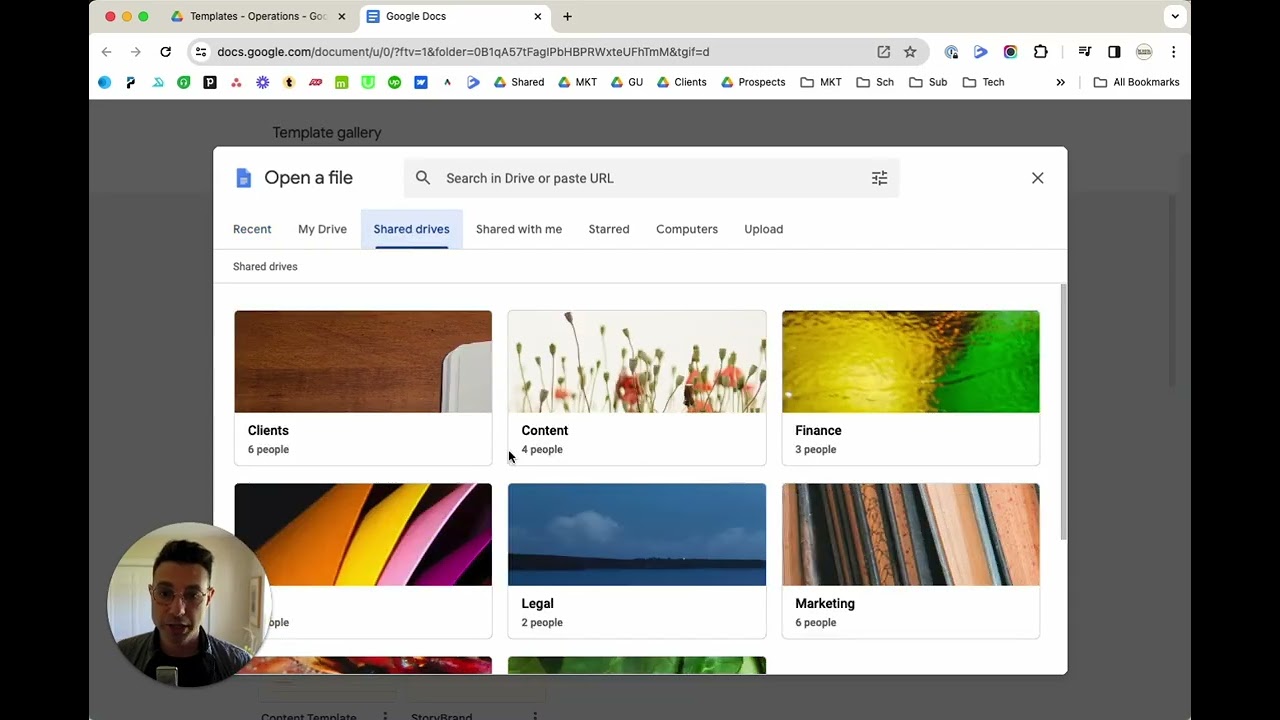The width and height of the screenshot is (1280, 720).
Task: Open the Shared with me tab
Action: (x=519, y=229)
